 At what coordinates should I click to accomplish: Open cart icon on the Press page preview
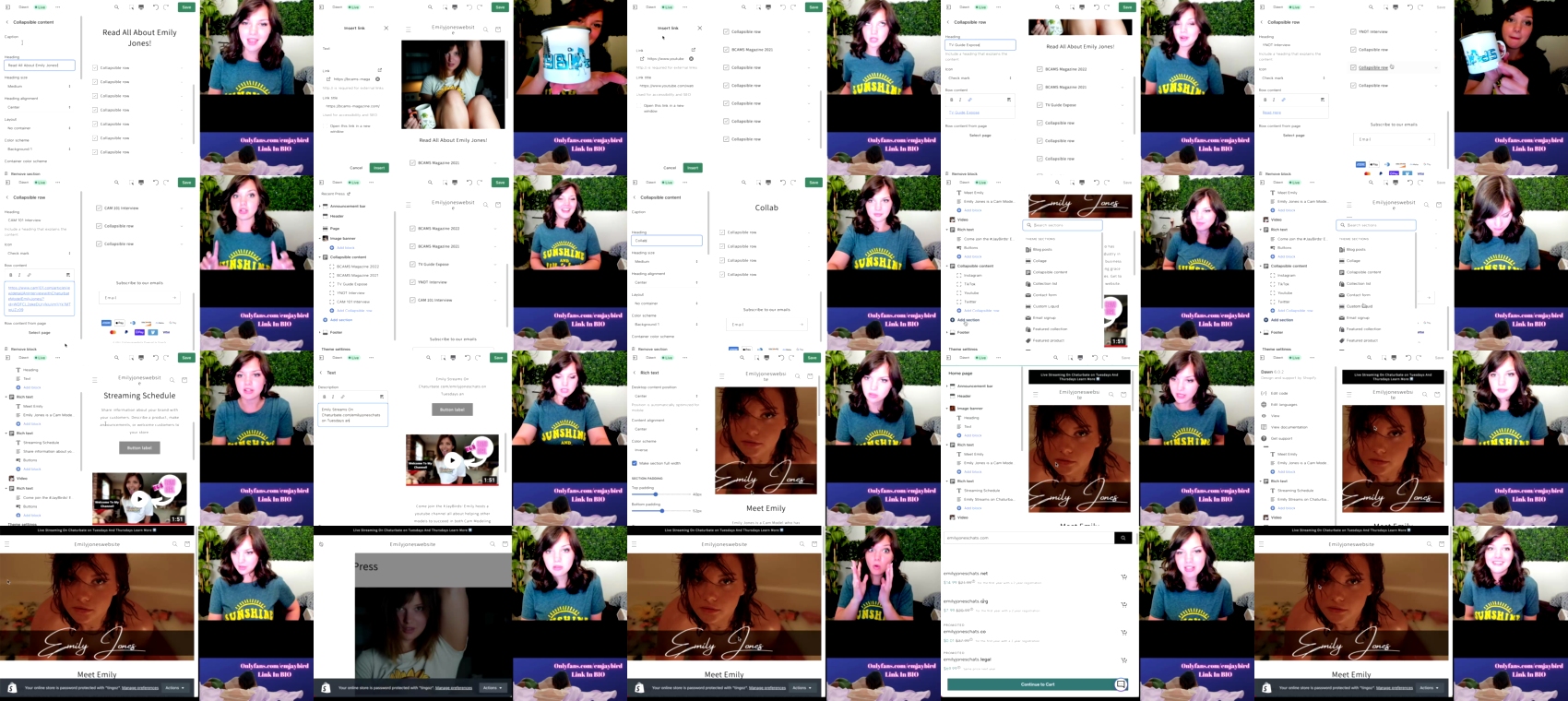(x=505, y=544)
